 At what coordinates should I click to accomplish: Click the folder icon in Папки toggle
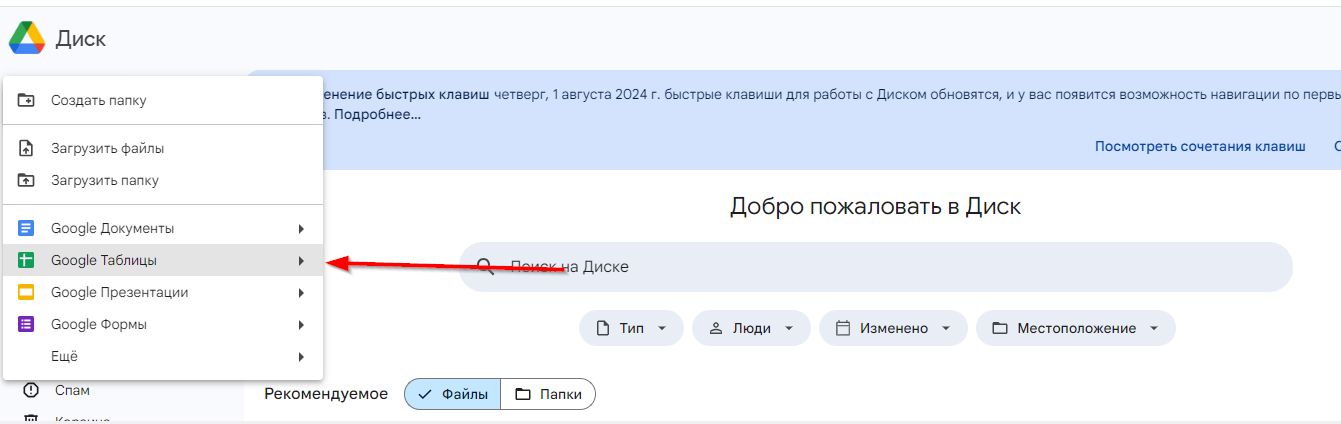click(x=523, y=394)
